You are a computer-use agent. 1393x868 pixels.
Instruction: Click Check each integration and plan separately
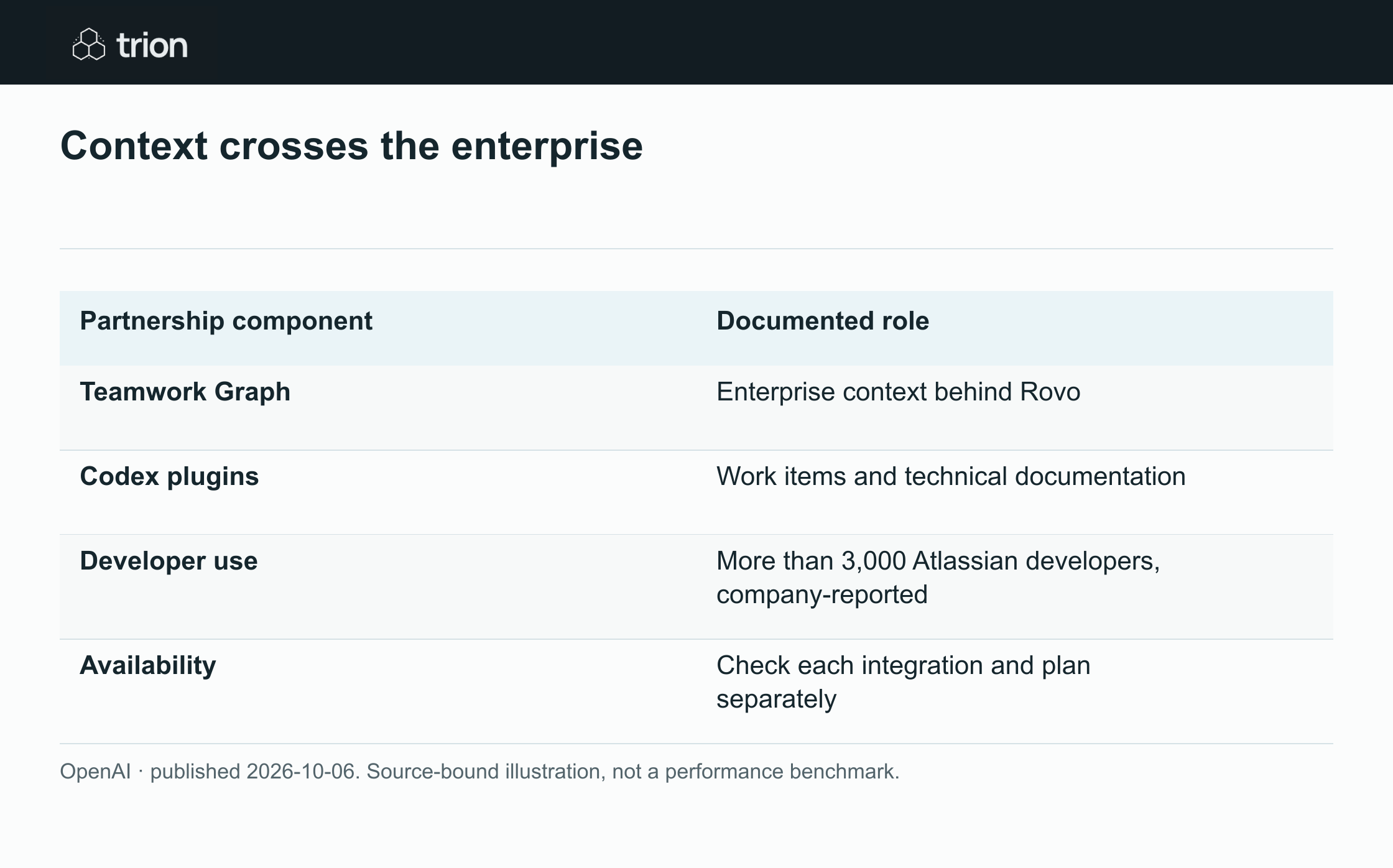tap(904, 682)
